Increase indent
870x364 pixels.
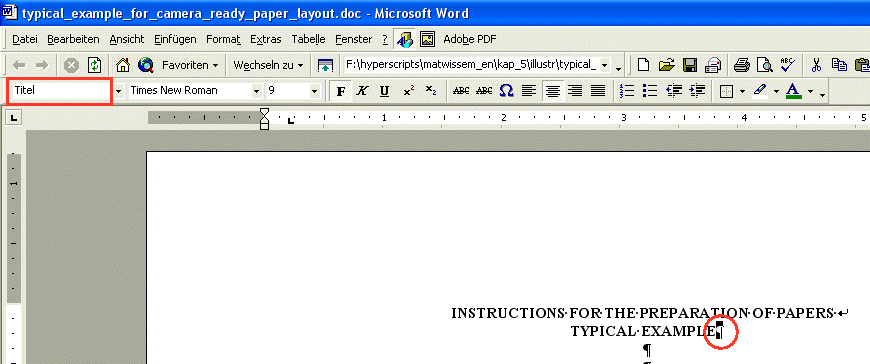point(697,91)
